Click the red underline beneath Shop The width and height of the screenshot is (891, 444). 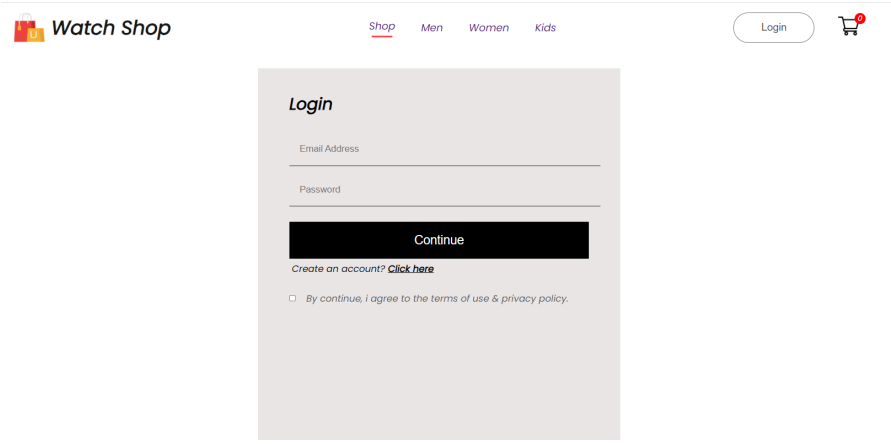tap(382, 36)
